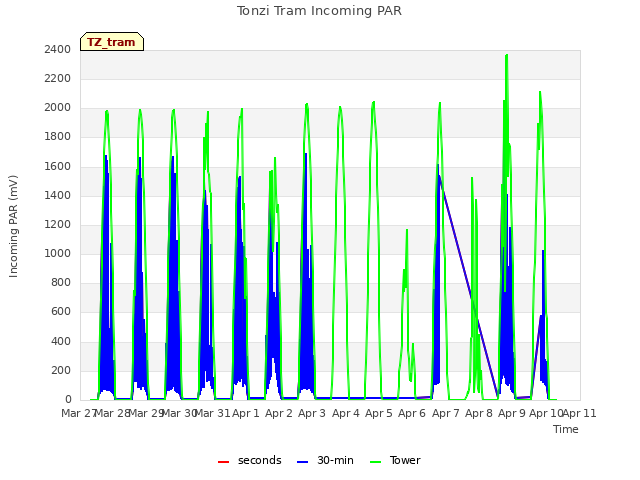Click the diagonal blue line after Apr 7
This screenshot has height=480, width=640.
coord(468,286)
